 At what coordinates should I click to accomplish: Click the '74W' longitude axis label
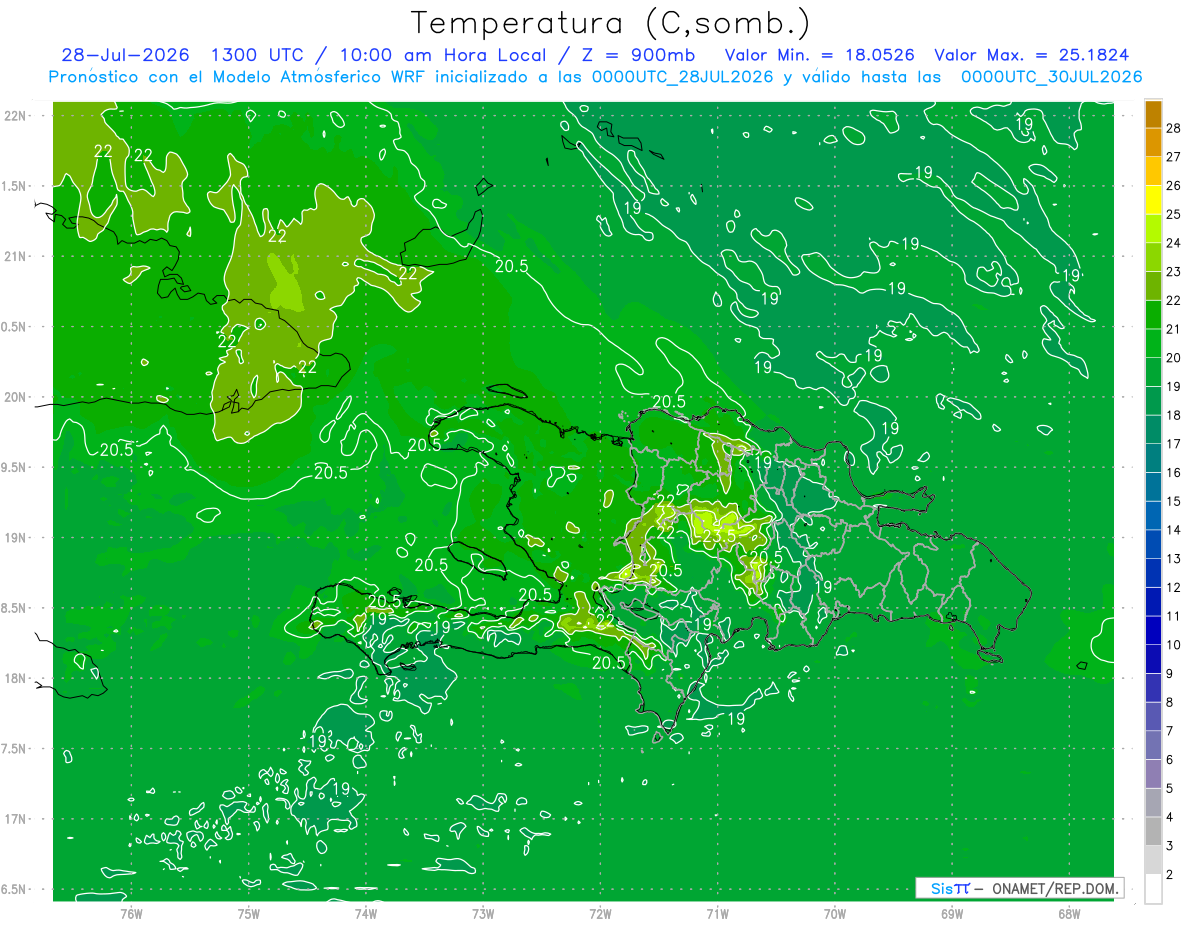[x=366, y=913]
